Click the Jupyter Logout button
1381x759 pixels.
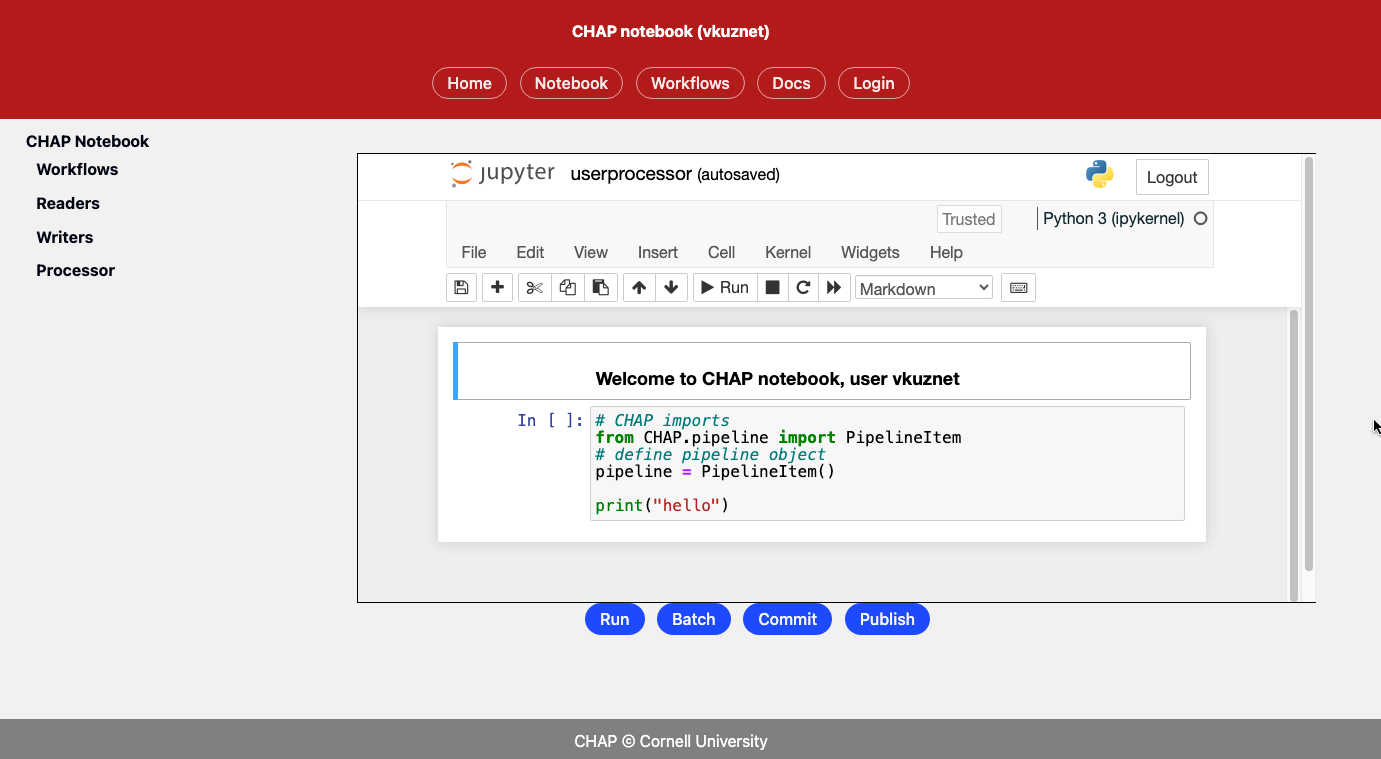[1172, 177]
